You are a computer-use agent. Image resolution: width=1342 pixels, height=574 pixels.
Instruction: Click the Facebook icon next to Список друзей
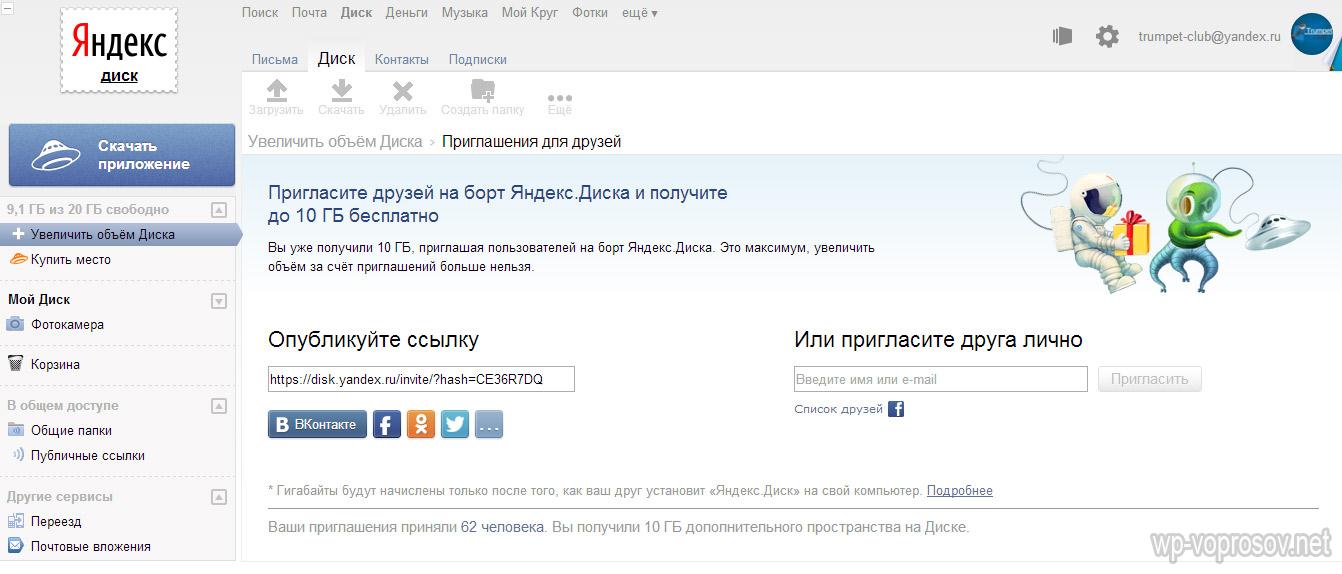pyautogui.click(x=896, y=409)
